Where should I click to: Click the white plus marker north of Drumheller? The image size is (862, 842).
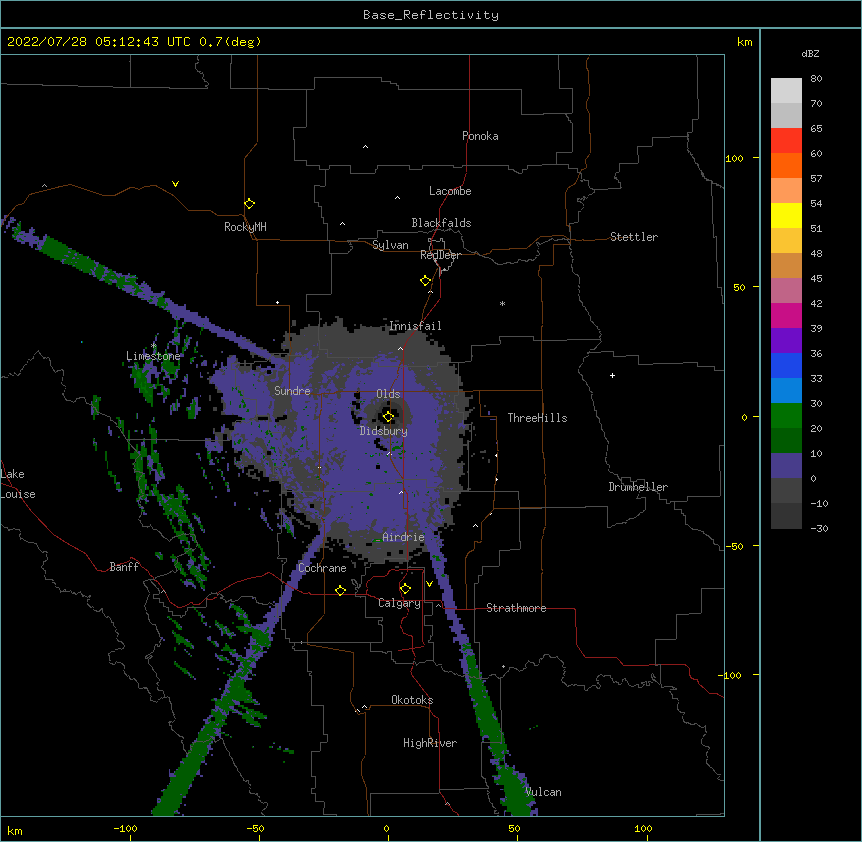coord(612,375)
